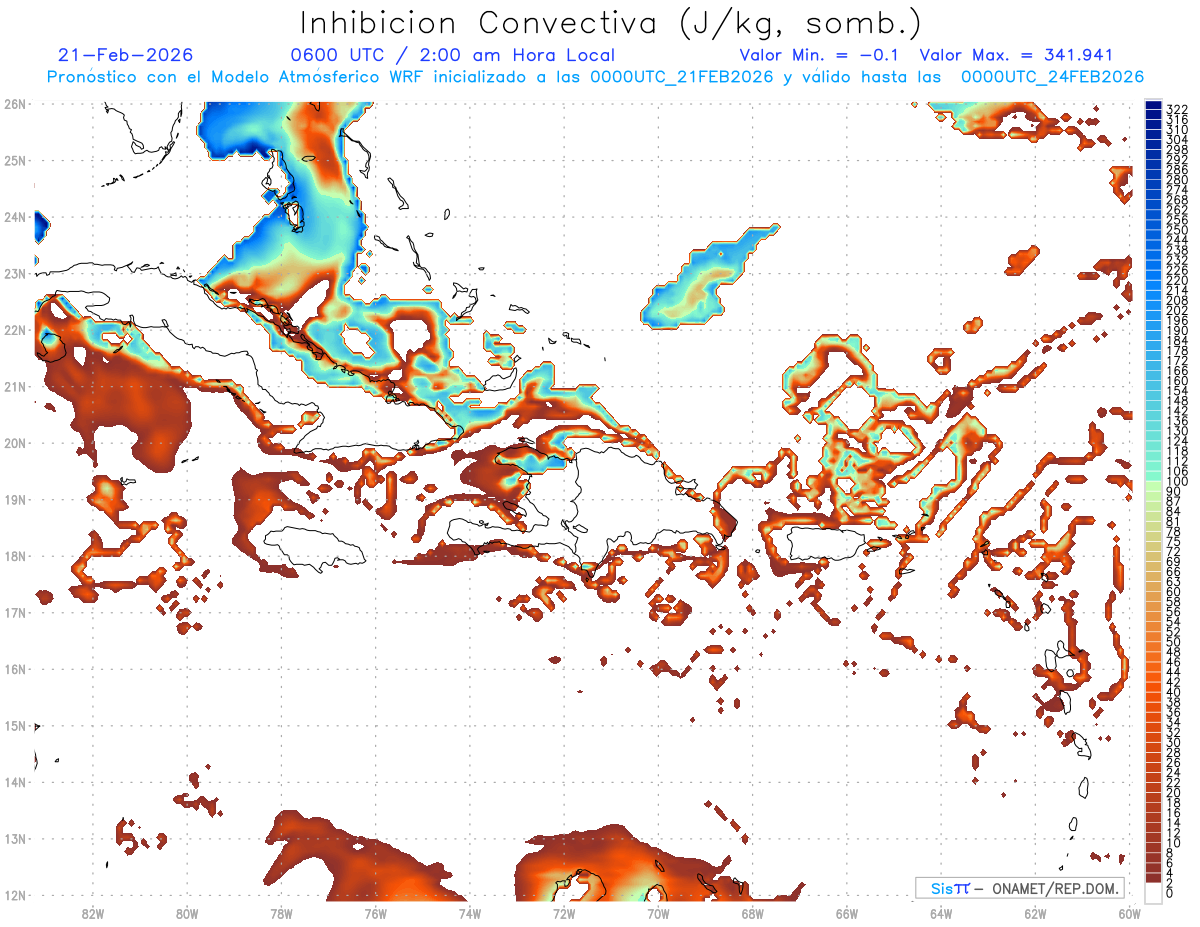Click the "74W" longitude label
The height and width of the screenshot is (927, 1200).
469,914
